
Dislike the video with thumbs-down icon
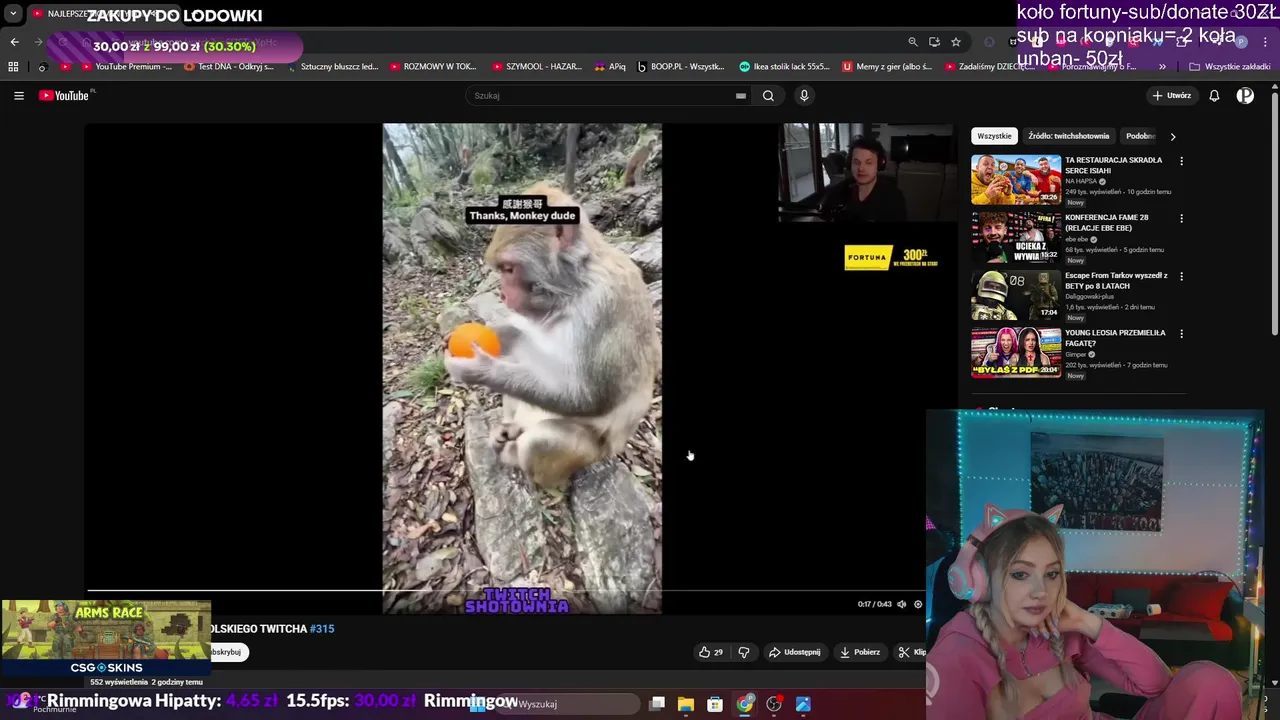(x=744, y=652)
